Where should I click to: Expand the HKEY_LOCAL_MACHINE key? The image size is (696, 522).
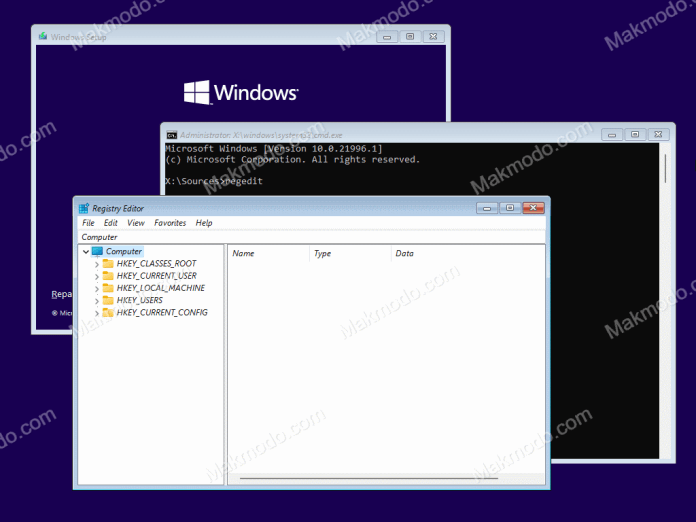point(97,289)
